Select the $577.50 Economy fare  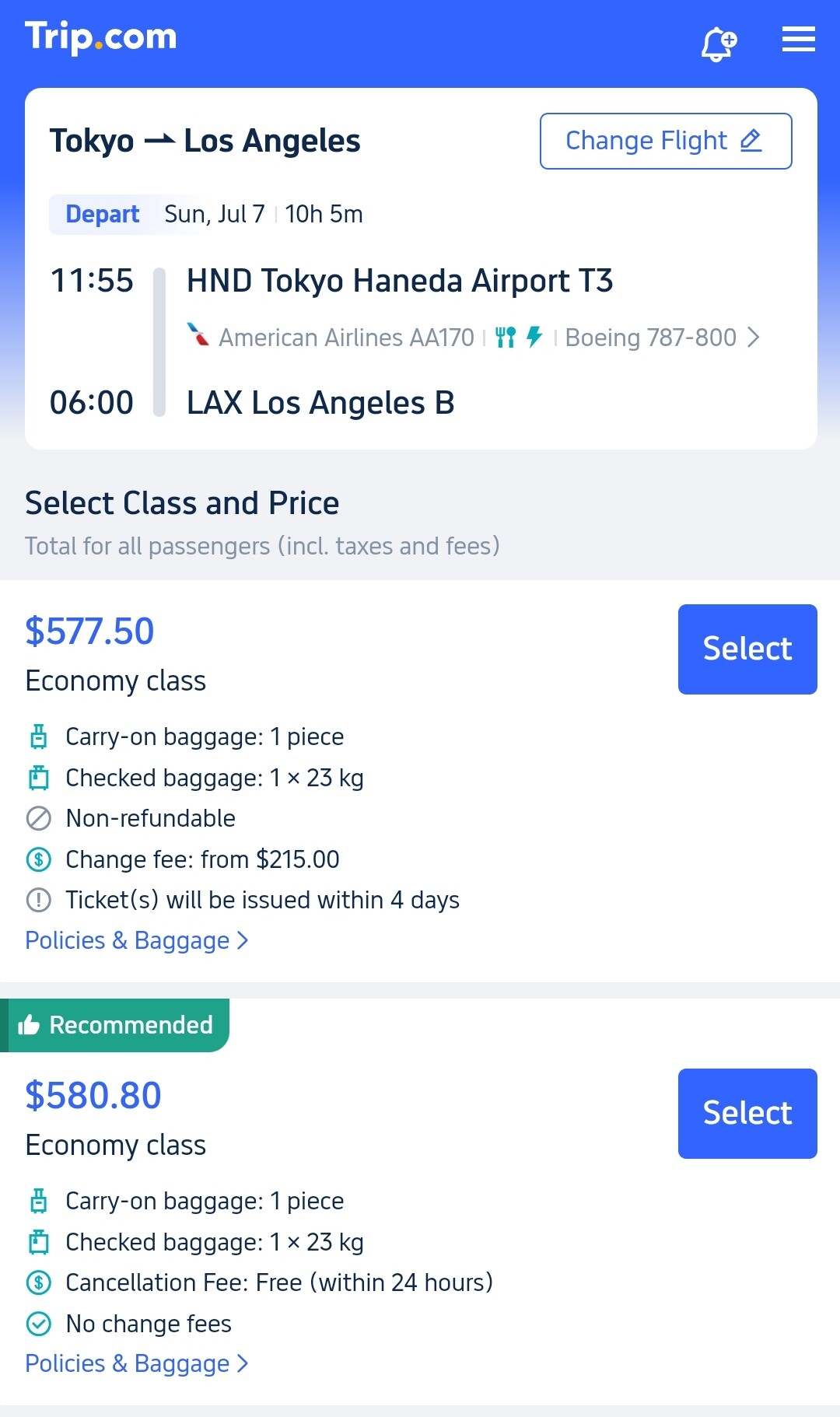747,649
